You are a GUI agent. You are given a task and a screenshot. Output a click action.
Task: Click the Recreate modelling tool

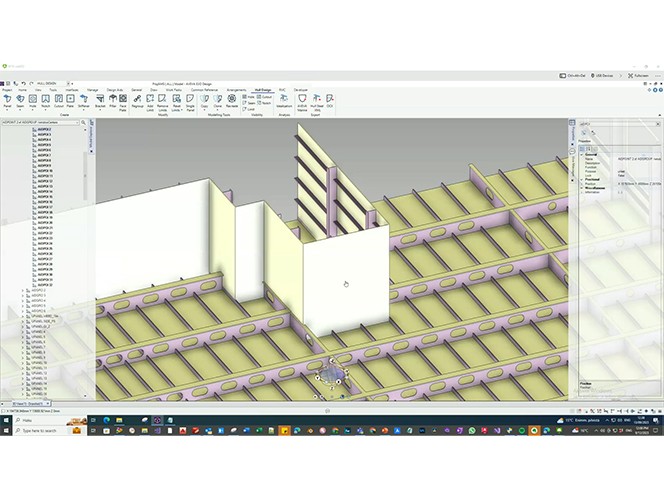pyautogui.click(x=231, y=101)
